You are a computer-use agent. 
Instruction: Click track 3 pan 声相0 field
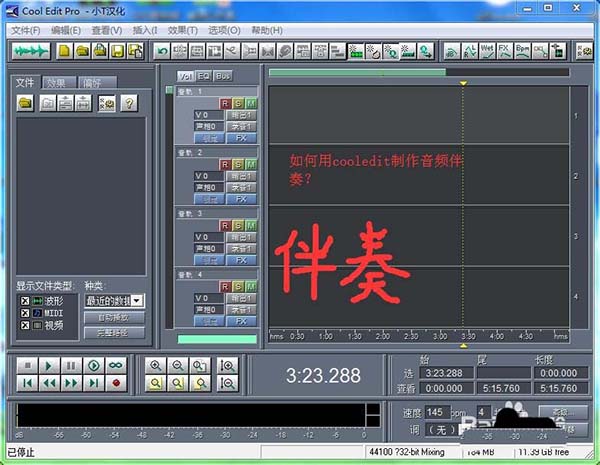click(x=209, y=249)
